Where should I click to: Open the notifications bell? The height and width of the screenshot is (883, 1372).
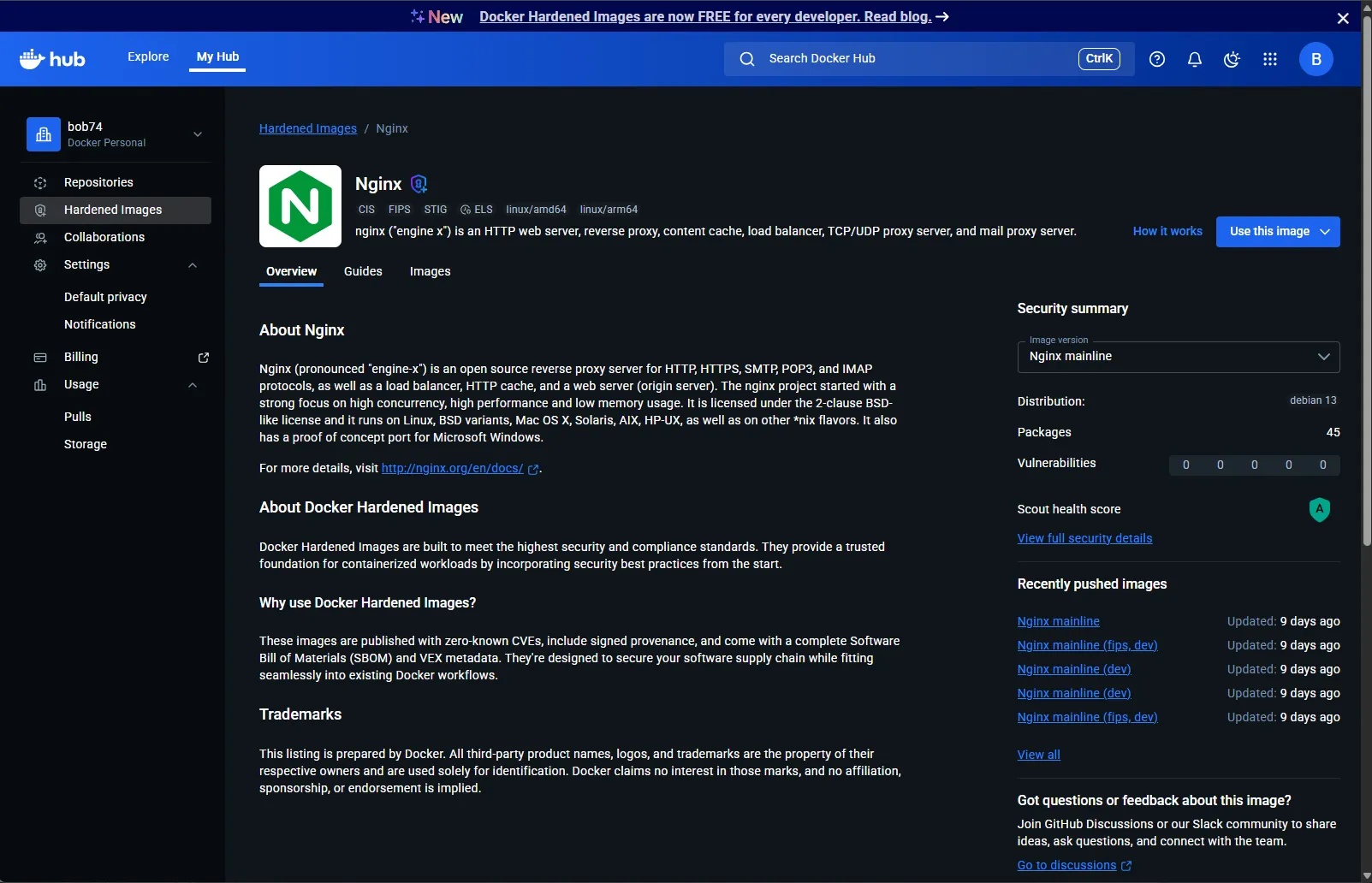[1194, 59]
